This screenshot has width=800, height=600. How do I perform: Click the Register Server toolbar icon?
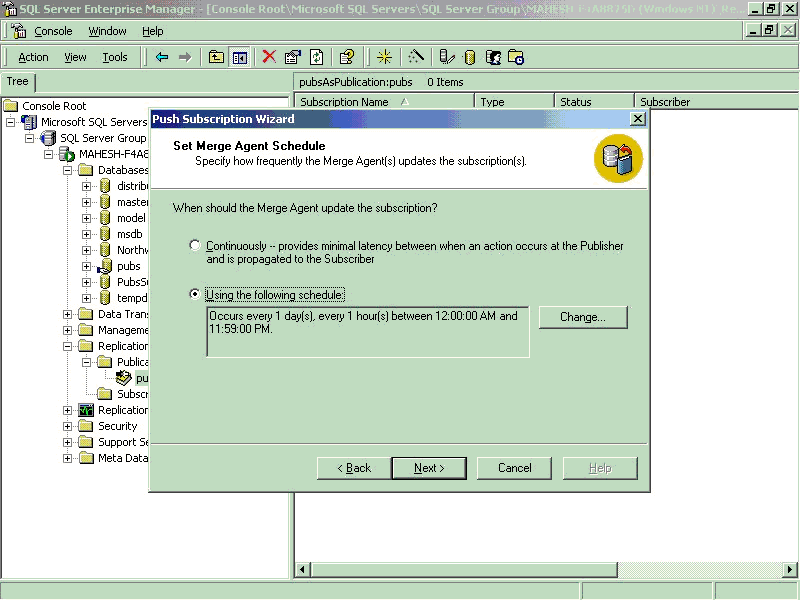(446, 57)
